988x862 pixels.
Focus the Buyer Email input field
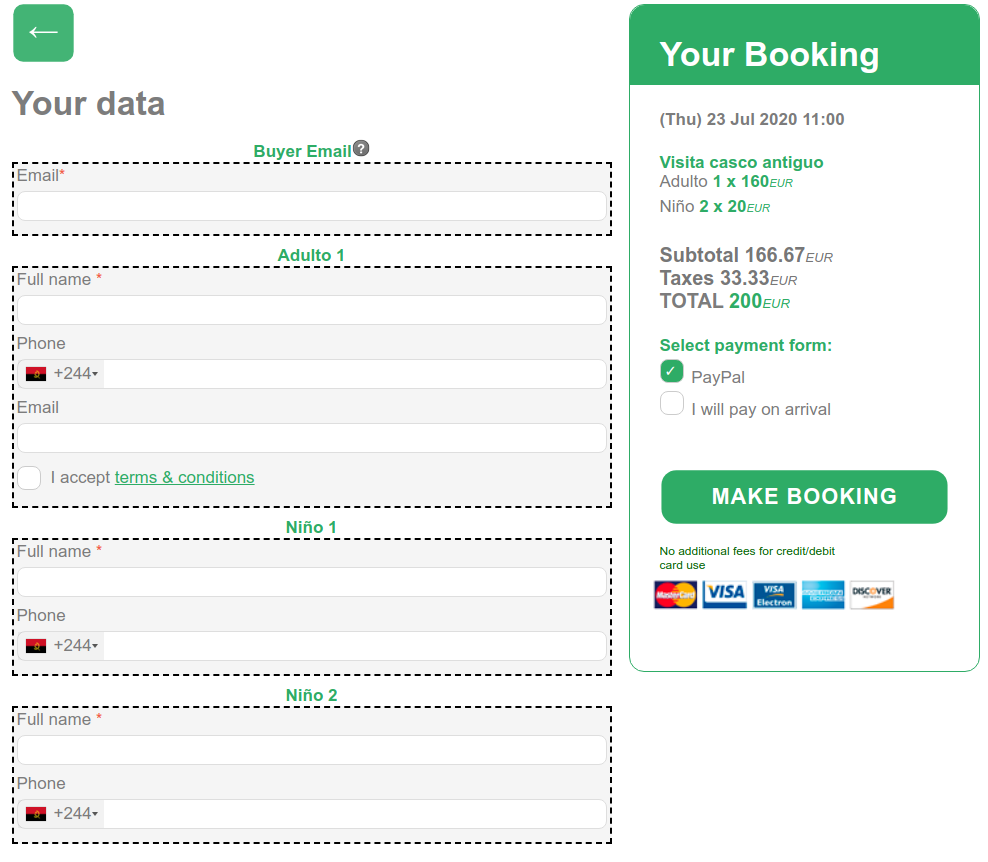311,206
